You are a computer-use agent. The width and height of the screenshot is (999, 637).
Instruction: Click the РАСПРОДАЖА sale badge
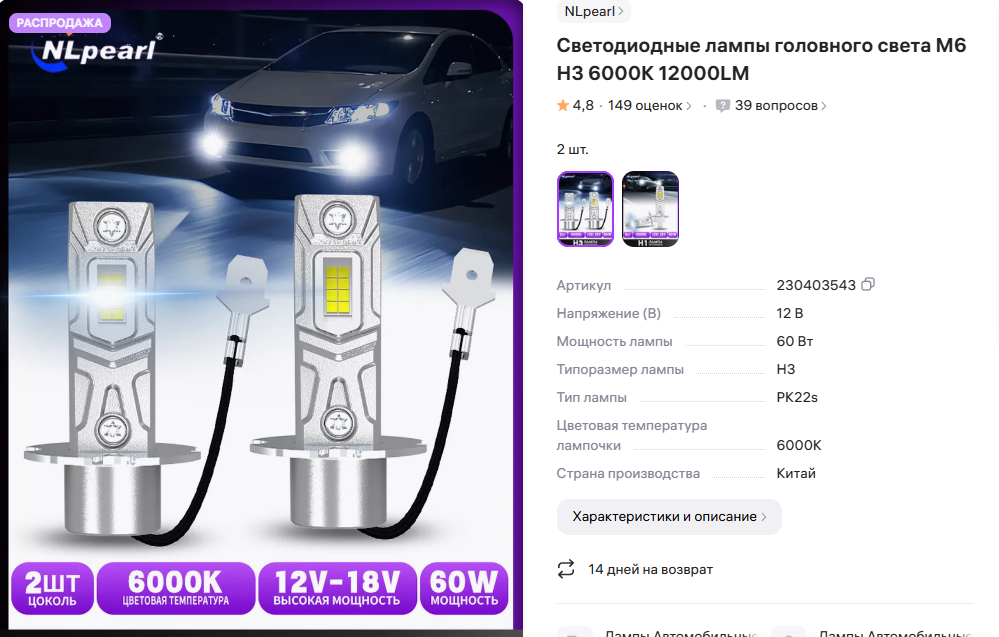(60, 23)
